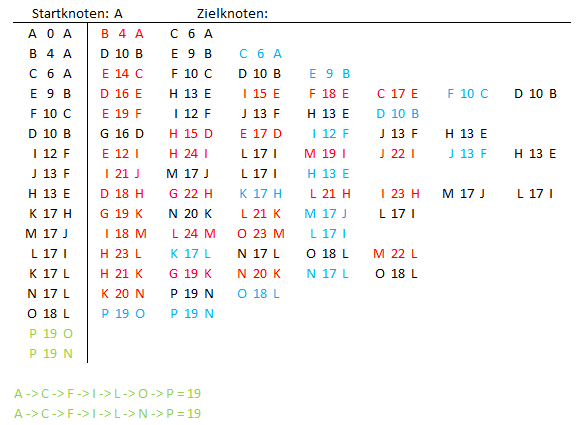Click the green path line through N ending '= 19'
The image size is (584, 425).
108,414
